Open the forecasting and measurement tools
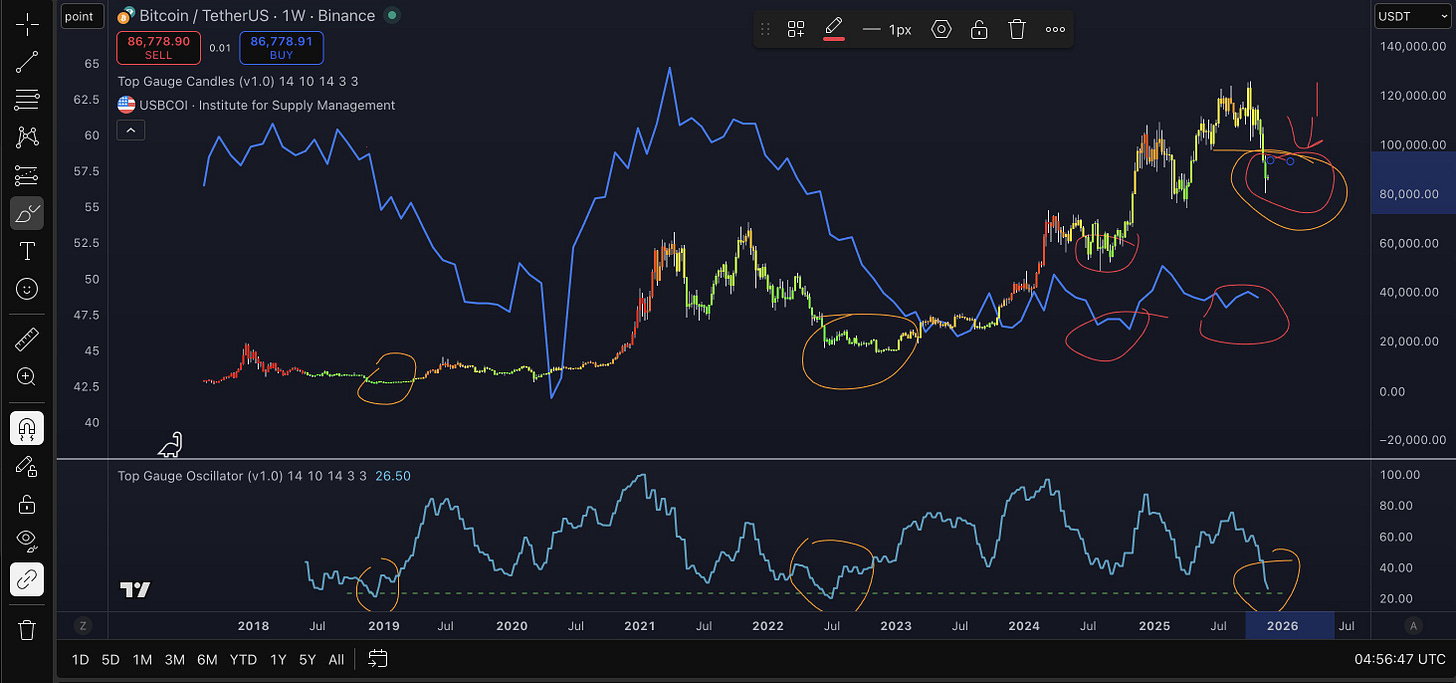 (x=27, y=176)
